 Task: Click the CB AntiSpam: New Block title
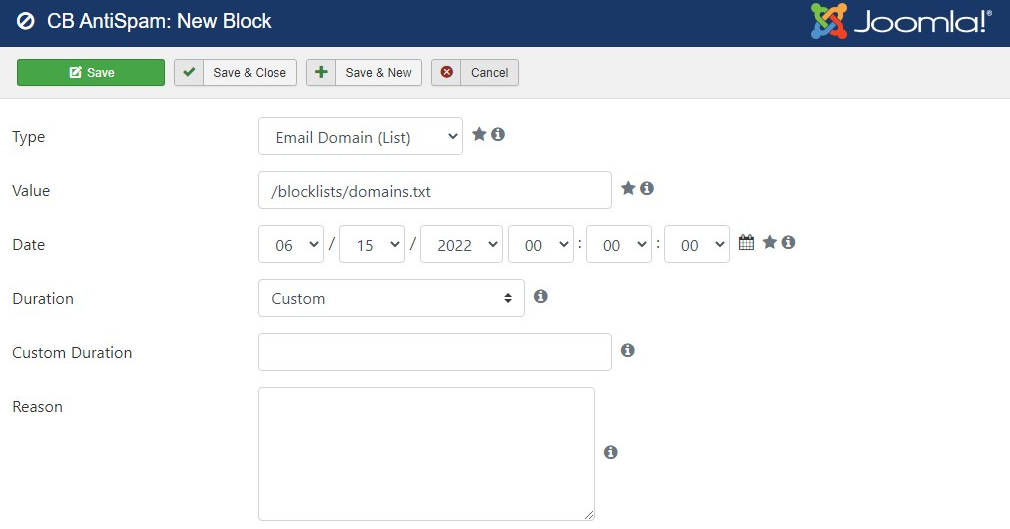(x=159, y=21)
